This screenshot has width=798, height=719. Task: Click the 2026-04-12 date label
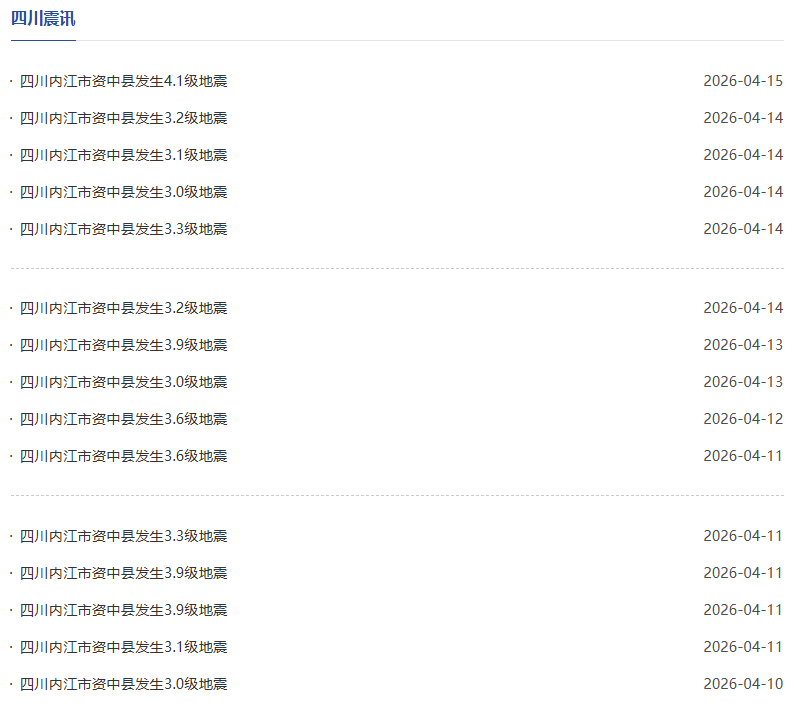(743, 419)
